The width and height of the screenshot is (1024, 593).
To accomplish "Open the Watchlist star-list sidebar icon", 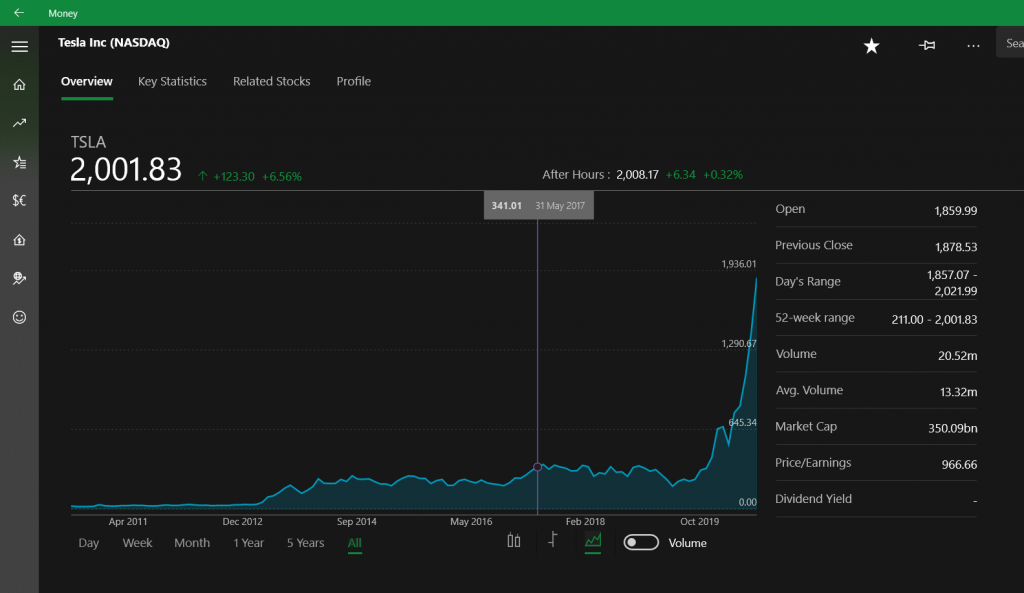I will (20, 162).
